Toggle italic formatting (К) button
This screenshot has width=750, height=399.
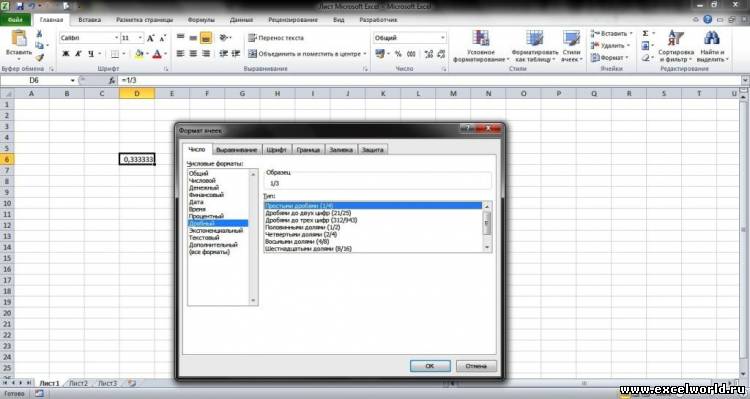(78, 54)
